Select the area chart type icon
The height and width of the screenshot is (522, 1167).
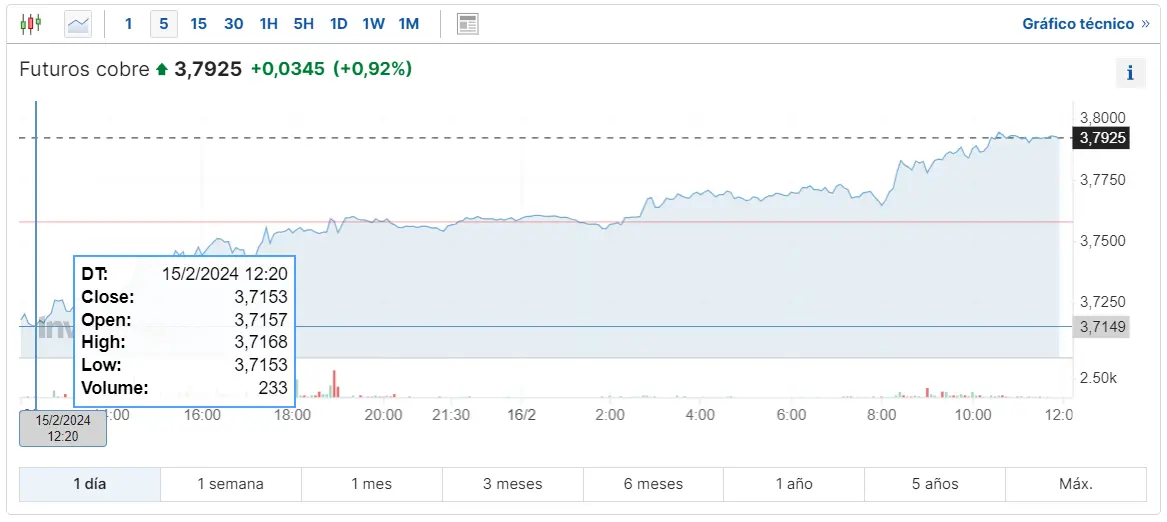[78, 23]
